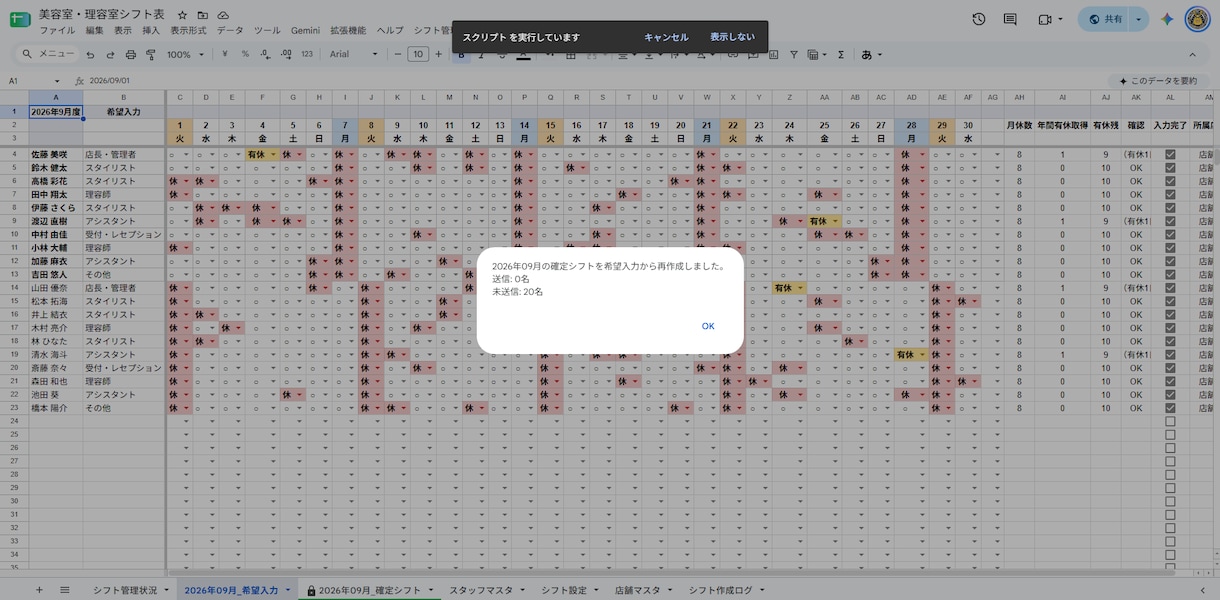Open the ファイル menu
Image resolution: width=1220 pixels, height=600 pixels.
click(57, 31)
